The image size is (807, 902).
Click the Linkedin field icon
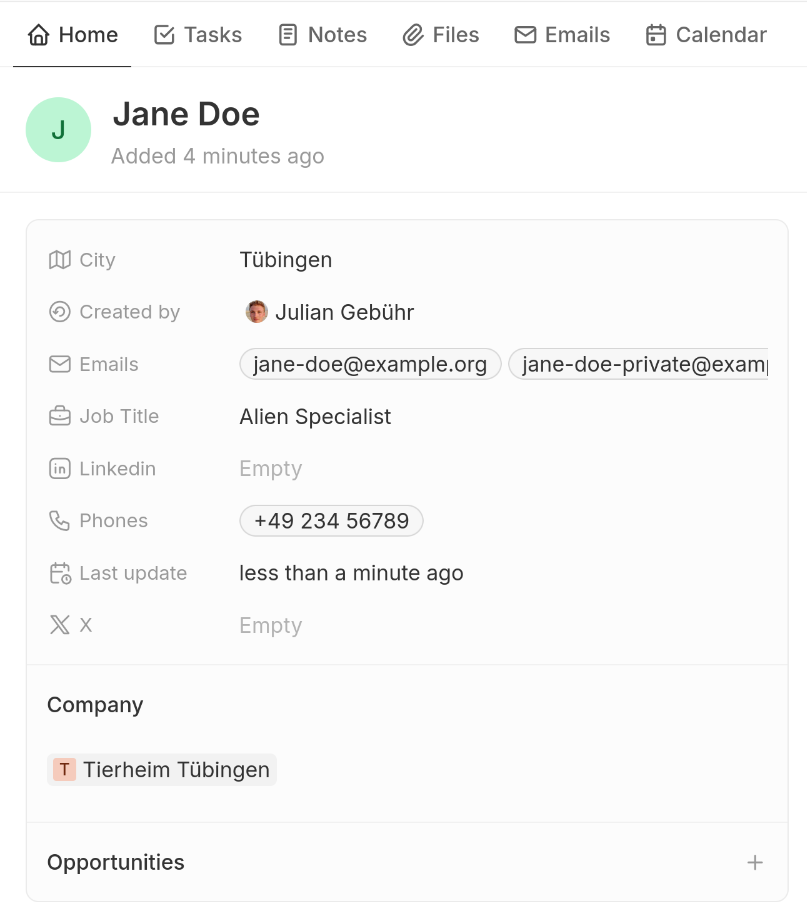tap(60, 468)
